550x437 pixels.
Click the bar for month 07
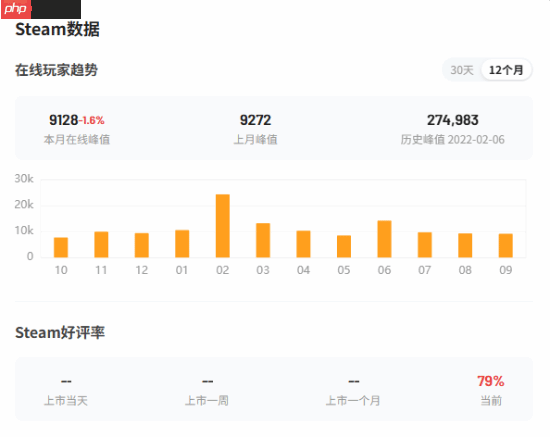pos(425,245)
